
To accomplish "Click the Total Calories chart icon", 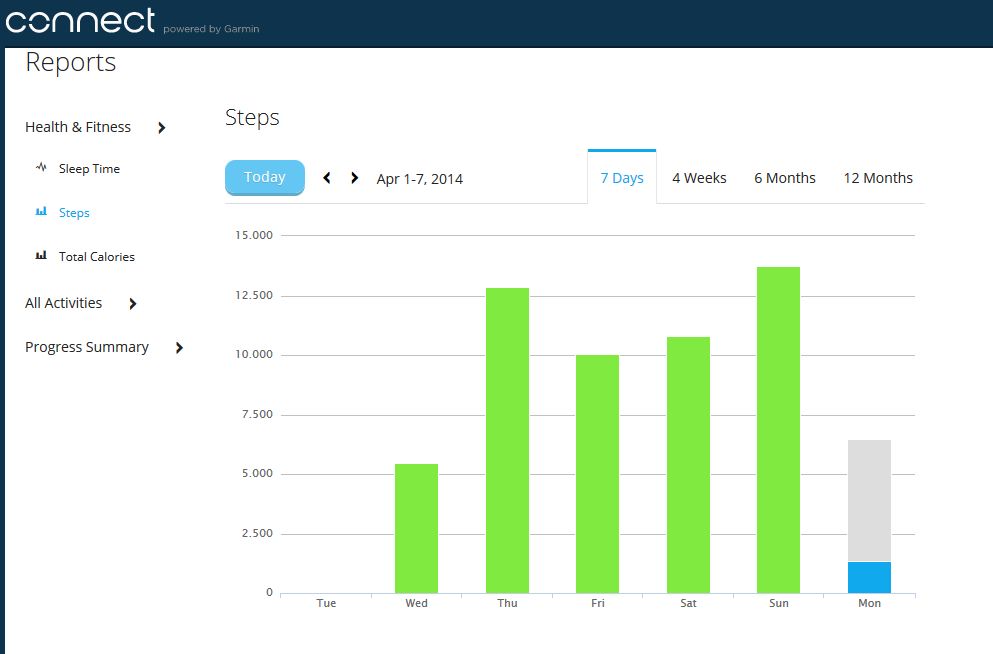I will click(41, 255).
